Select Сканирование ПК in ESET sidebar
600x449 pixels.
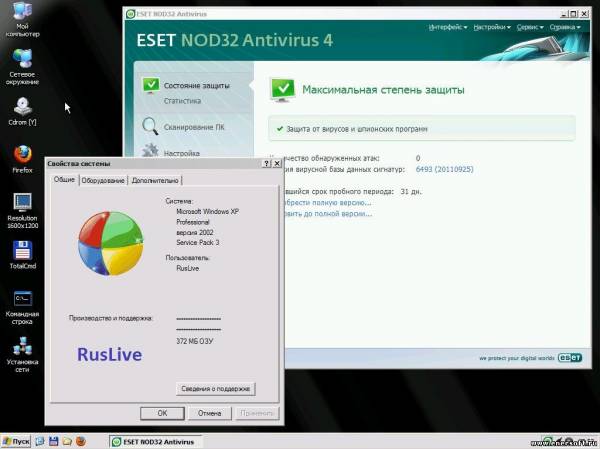tap(194, 127)
